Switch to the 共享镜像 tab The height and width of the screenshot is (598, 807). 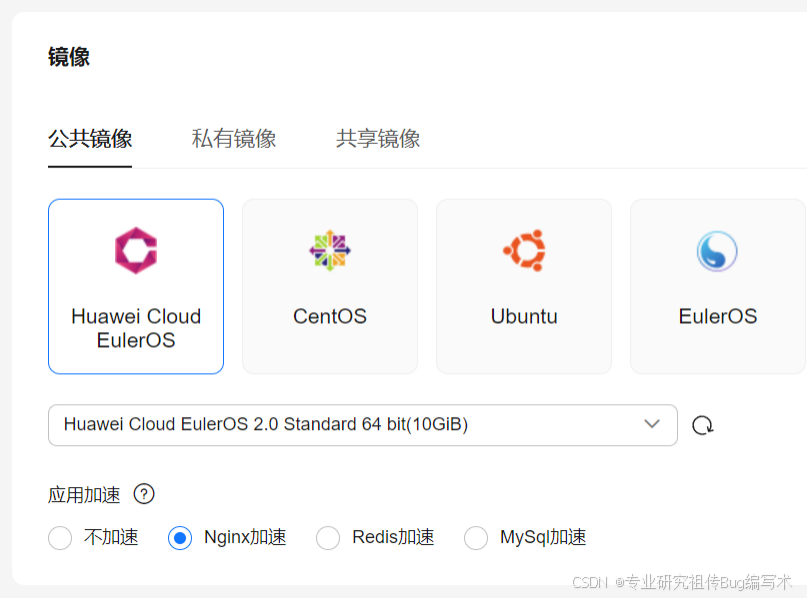pyautogui.click(x=378, y=139)
